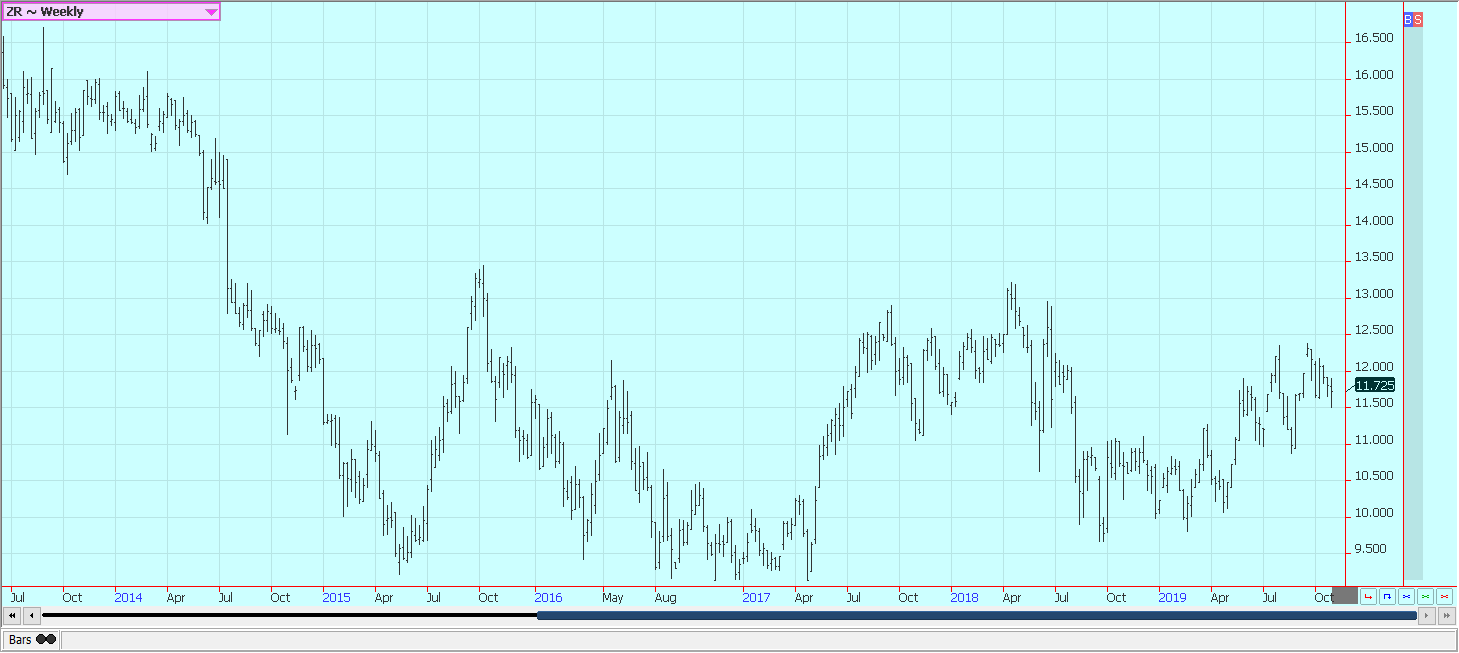Click the 2014 year label on time axis
This screenshot has height=653, width=1459.
[128, 597]
